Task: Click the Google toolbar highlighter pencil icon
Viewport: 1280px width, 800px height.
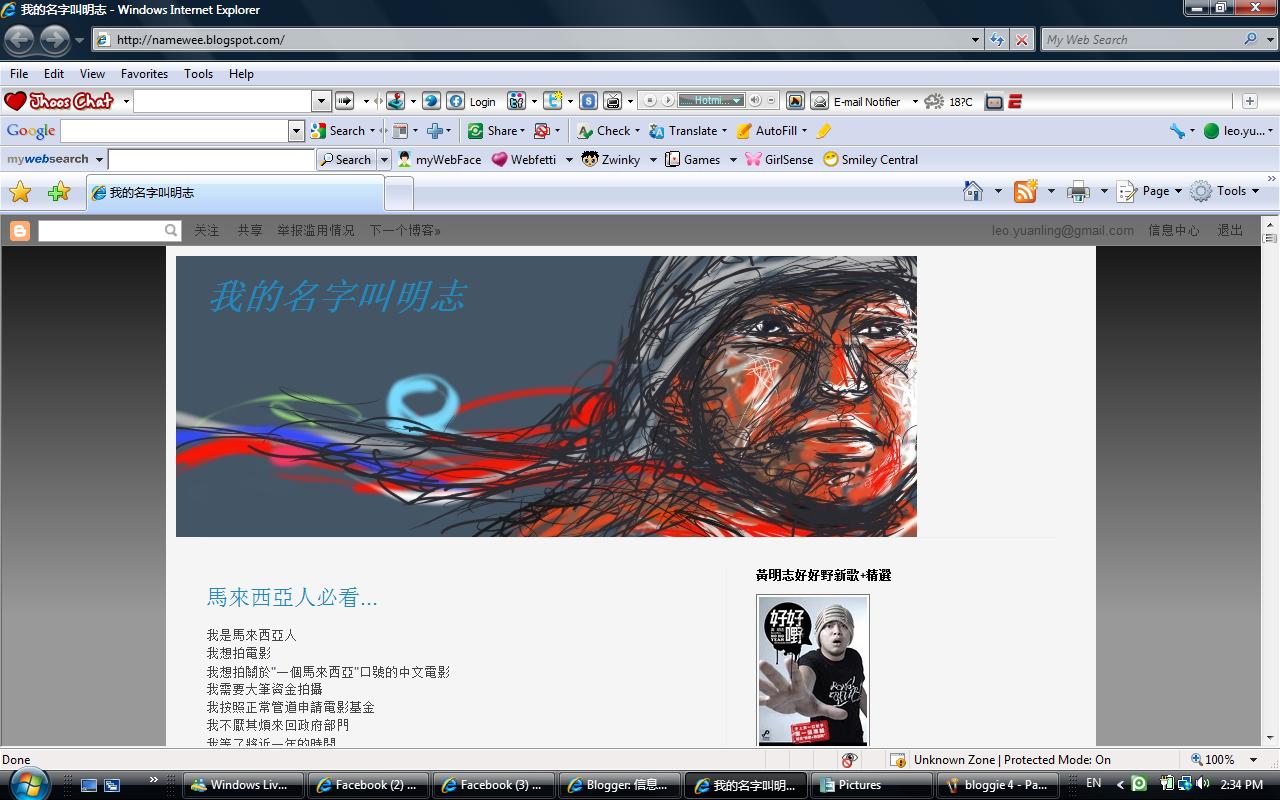Action: (823, 131)
